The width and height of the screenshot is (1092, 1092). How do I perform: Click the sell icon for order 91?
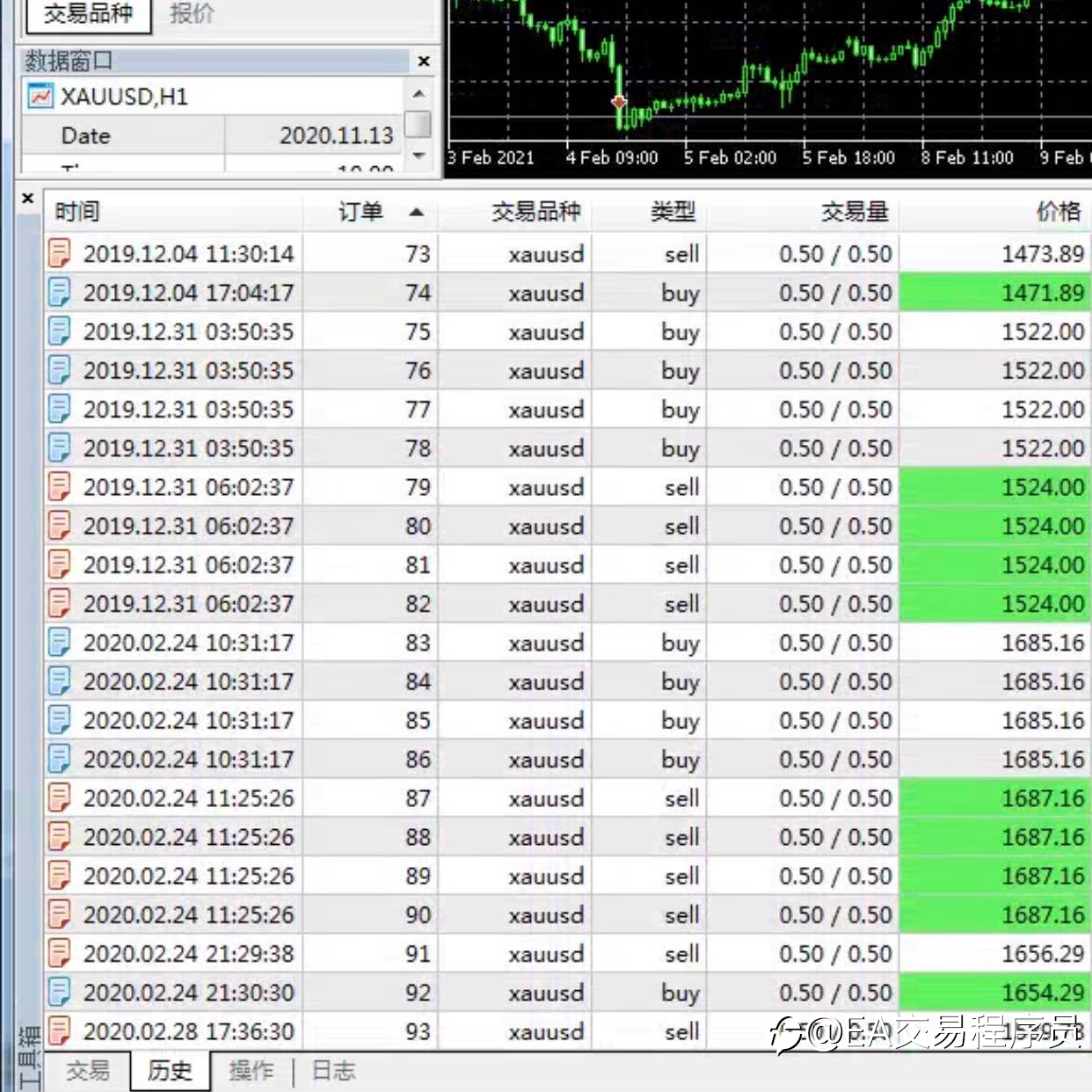tap(59, 953)
